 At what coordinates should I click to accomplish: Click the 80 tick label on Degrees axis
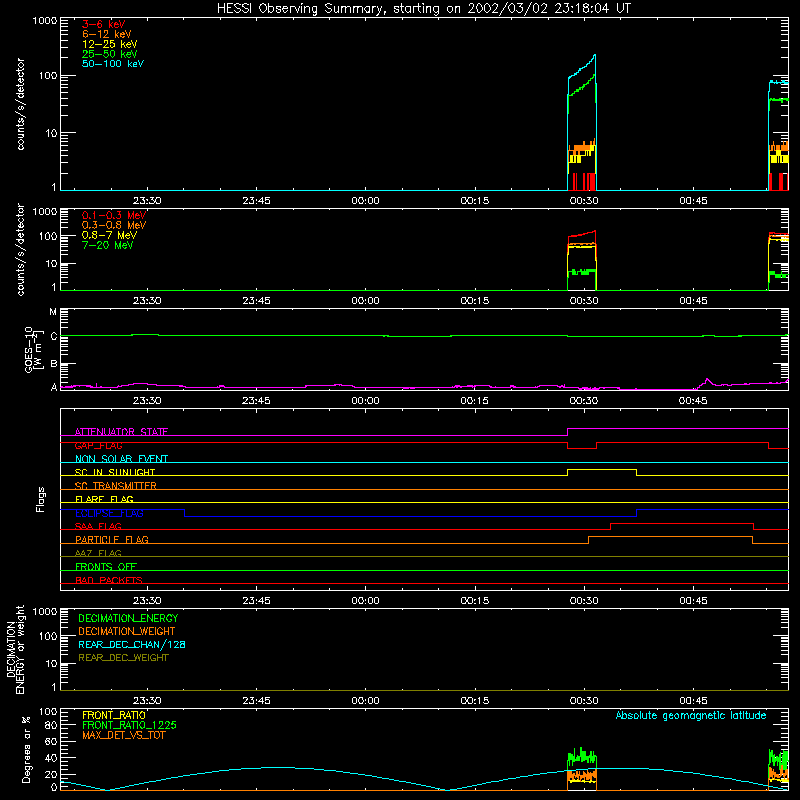[52, 725]
